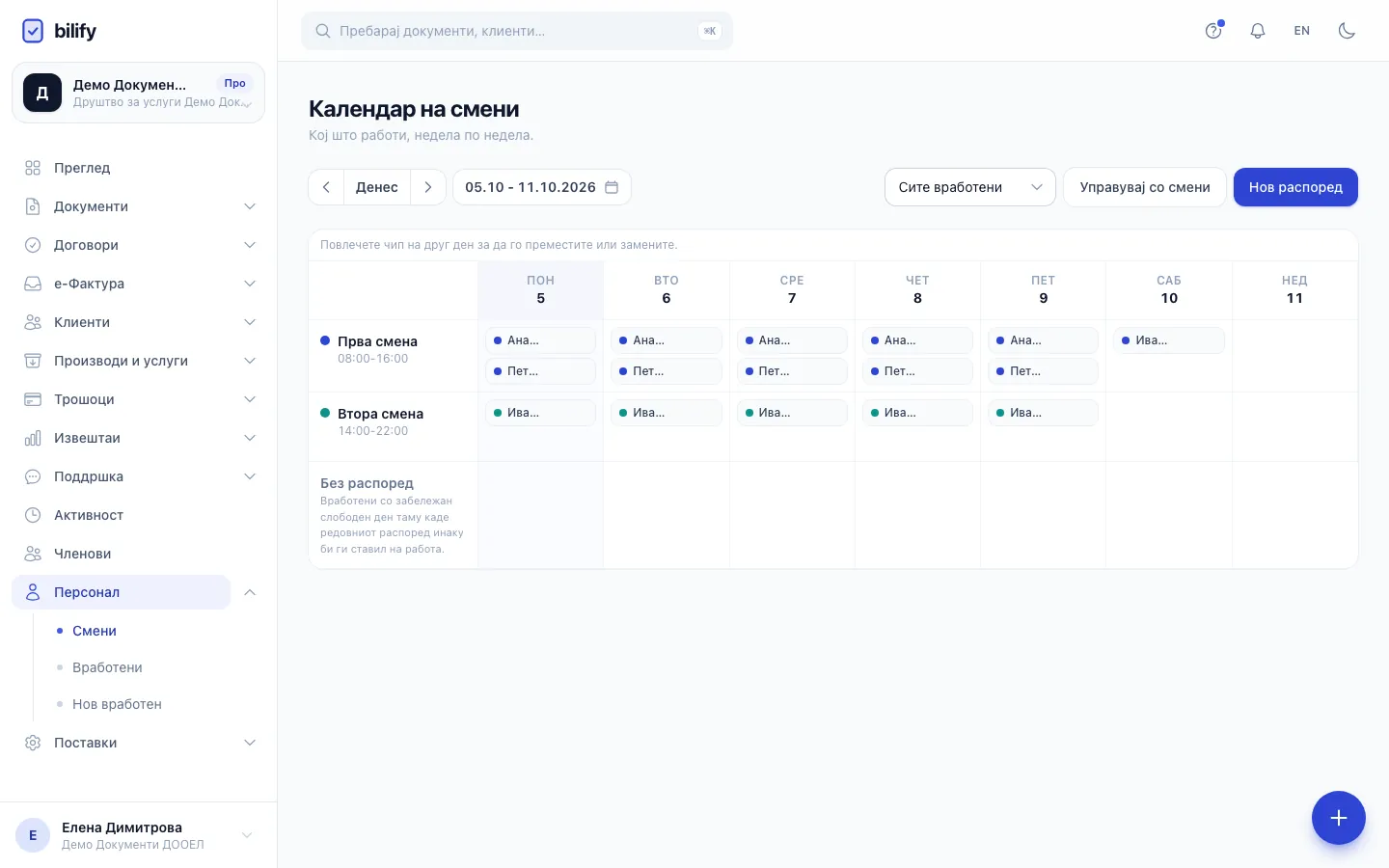The image size is (1389, 868).
Task: Click Активност clock icon
Action: pos(33,515)
